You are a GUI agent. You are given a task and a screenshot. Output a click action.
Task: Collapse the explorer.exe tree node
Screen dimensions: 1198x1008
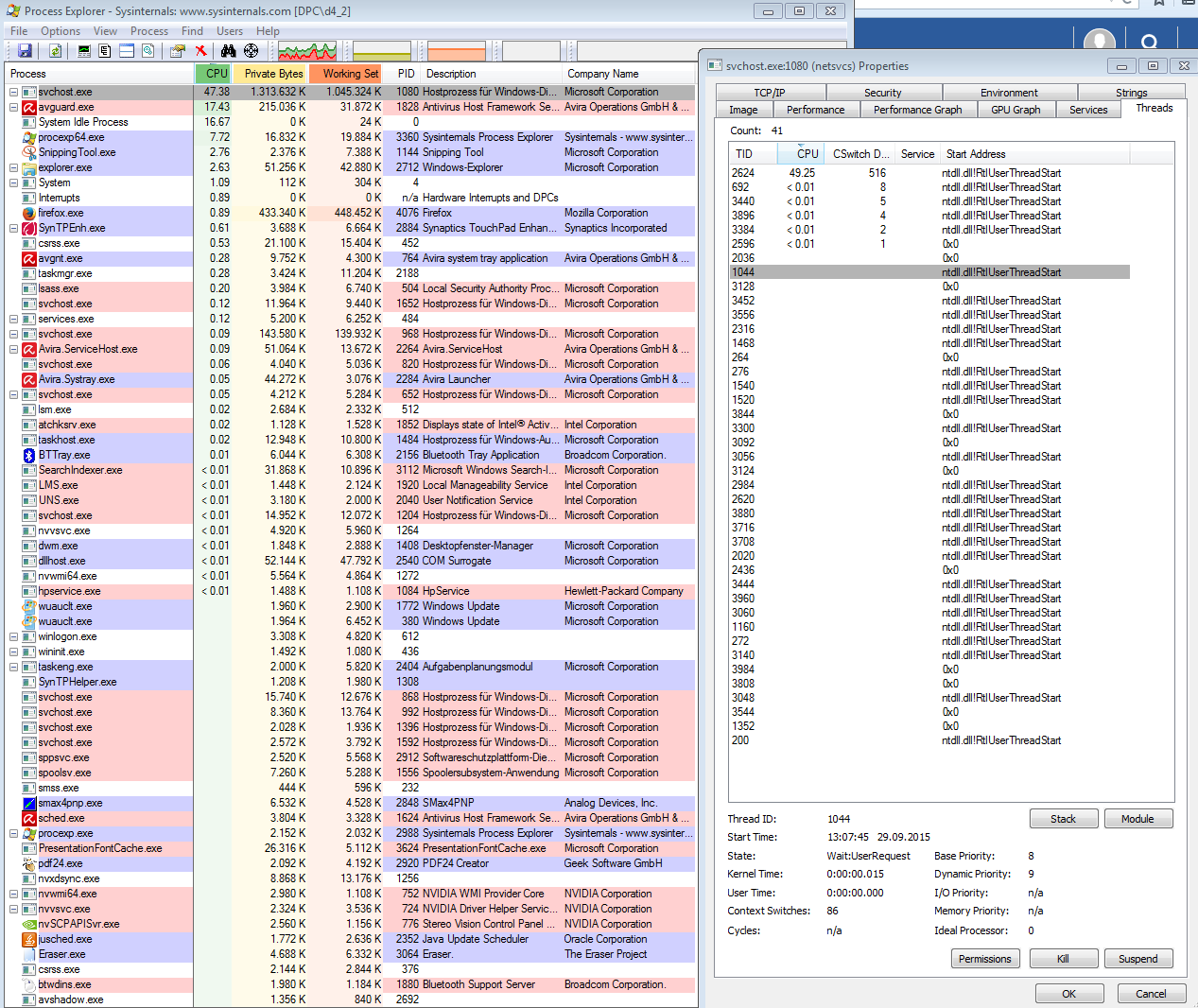14,167
